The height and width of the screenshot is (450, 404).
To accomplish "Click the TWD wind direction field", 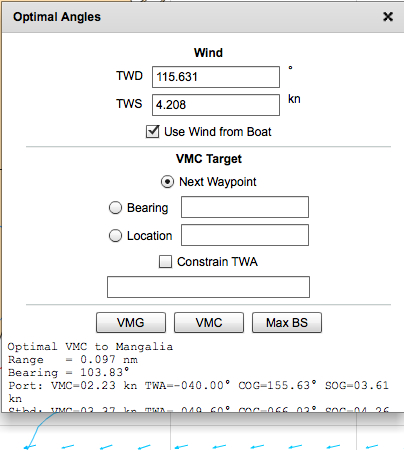I will (x=216, y=77).
